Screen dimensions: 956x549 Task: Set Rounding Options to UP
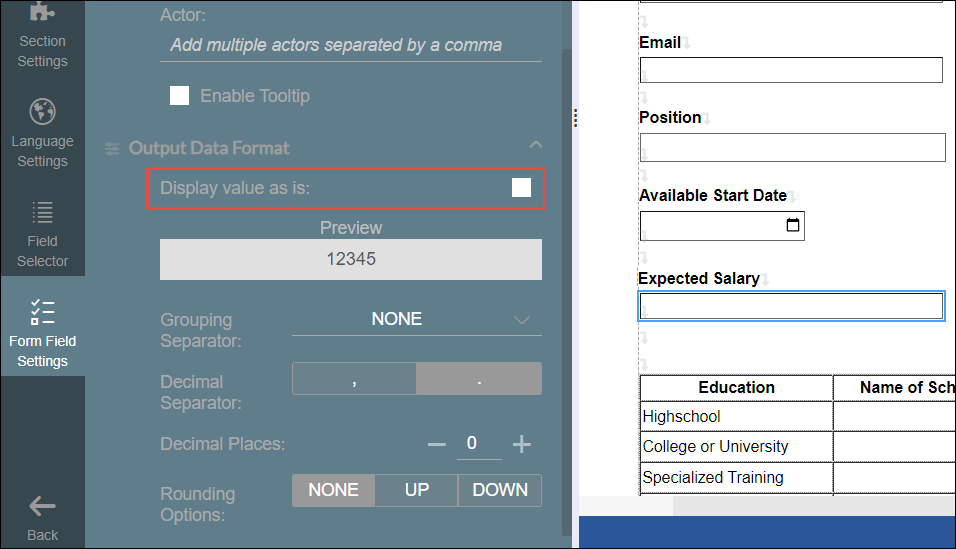(x=416, y=490)
